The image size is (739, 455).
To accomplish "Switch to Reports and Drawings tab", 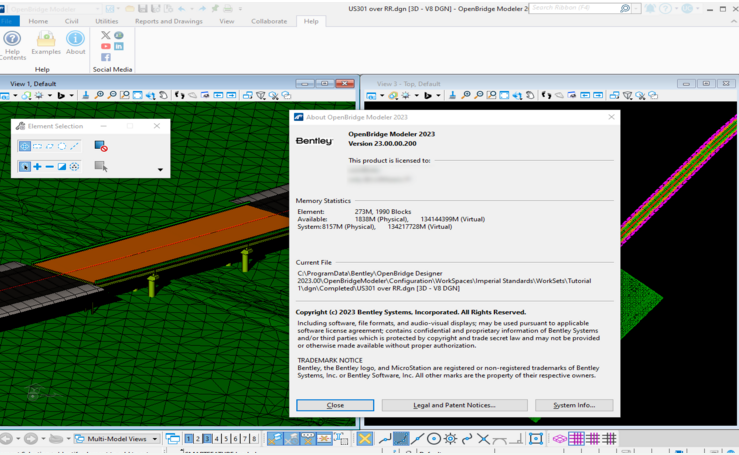I will [x=169, y=21].
